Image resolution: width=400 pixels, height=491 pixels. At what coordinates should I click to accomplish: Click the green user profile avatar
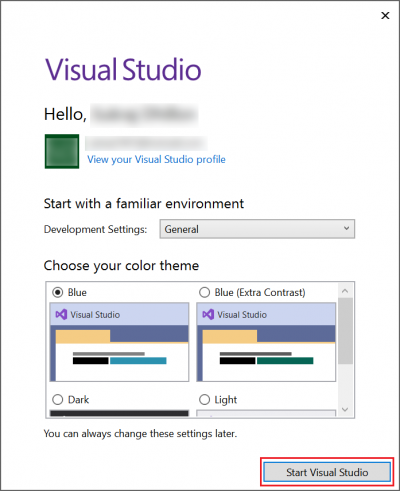click(62, 151)
